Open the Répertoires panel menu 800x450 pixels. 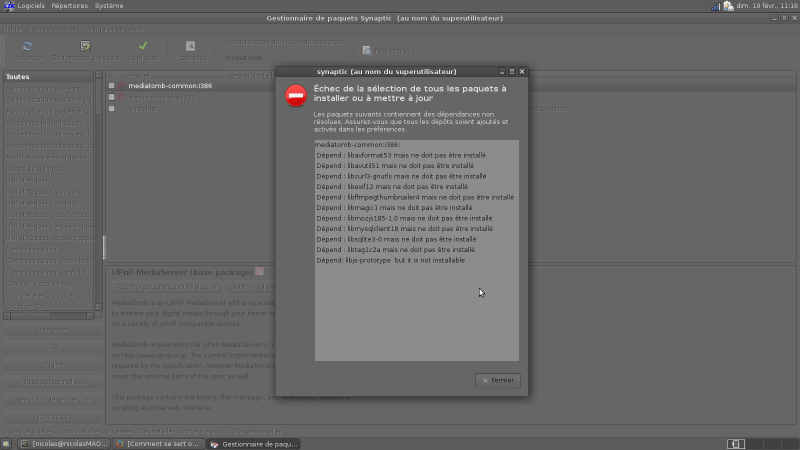coord(69,6)
